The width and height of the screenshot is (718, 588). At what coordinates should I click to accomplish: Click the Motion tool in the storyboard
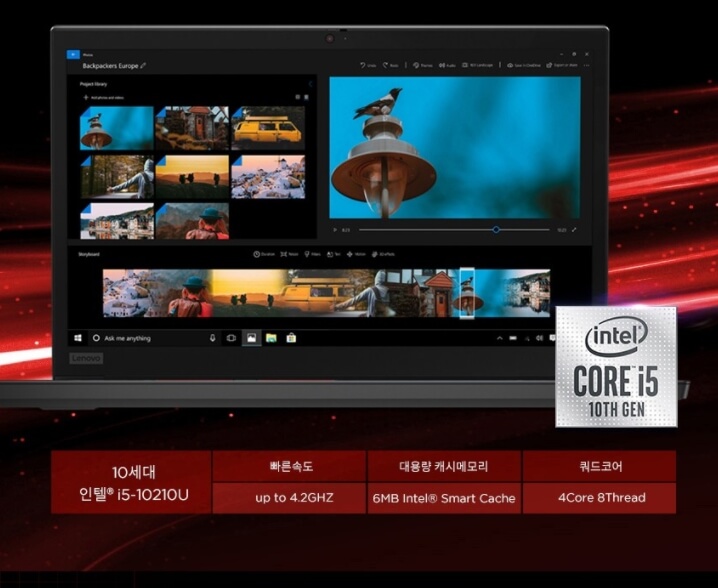pos(356,254)
